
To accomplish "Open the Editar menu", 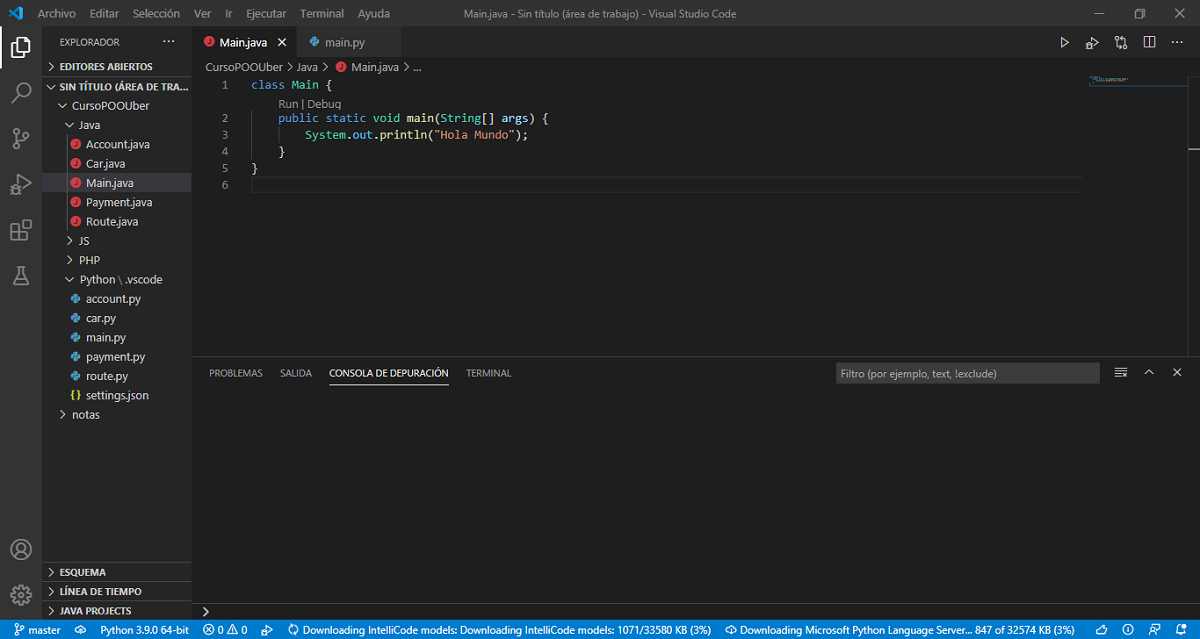I will tap(103, 14).
